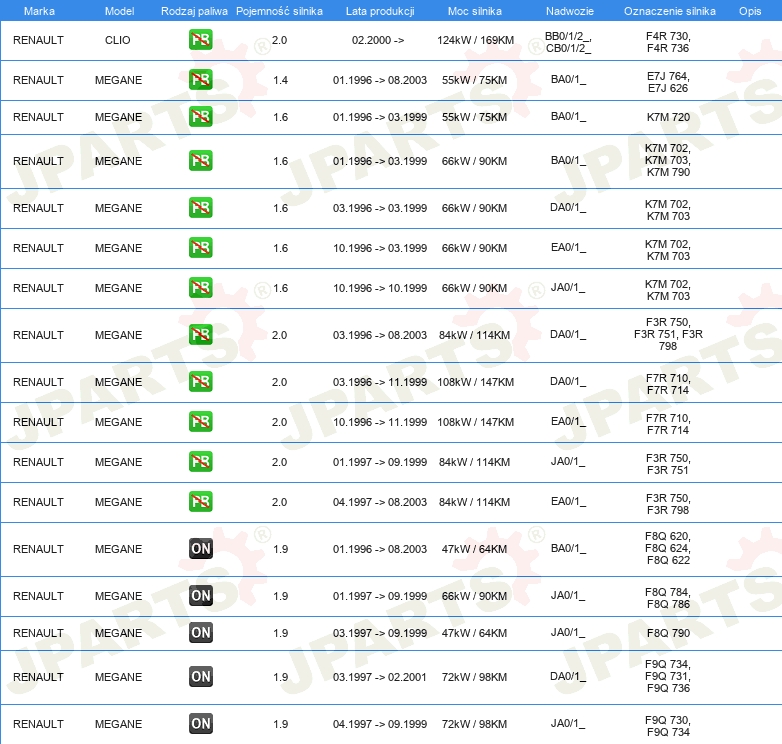Select the 03.1996 -> 08.2003 date cell
Image resolution: width=782 pixels, height=744 pixels.
pos(380,335)
